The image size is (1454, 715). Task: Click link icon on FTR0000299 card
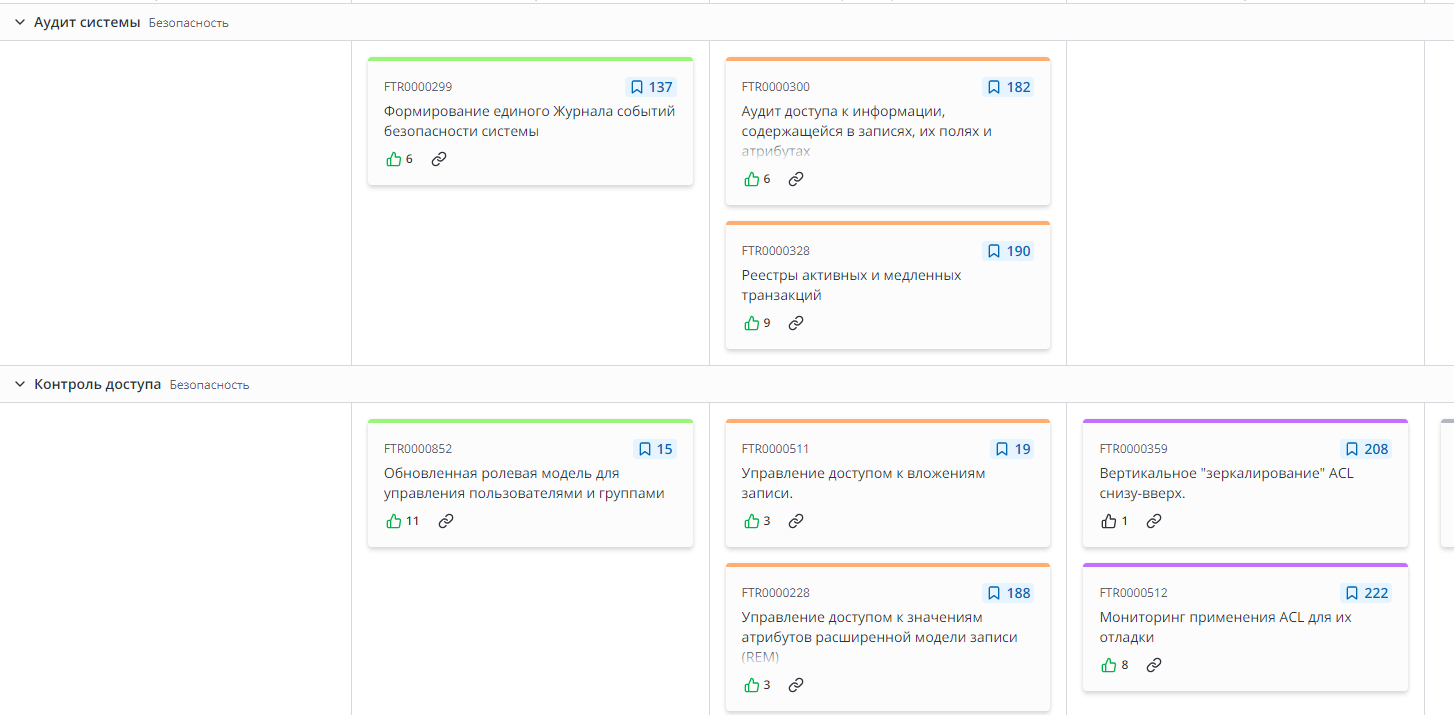(439, 159)
